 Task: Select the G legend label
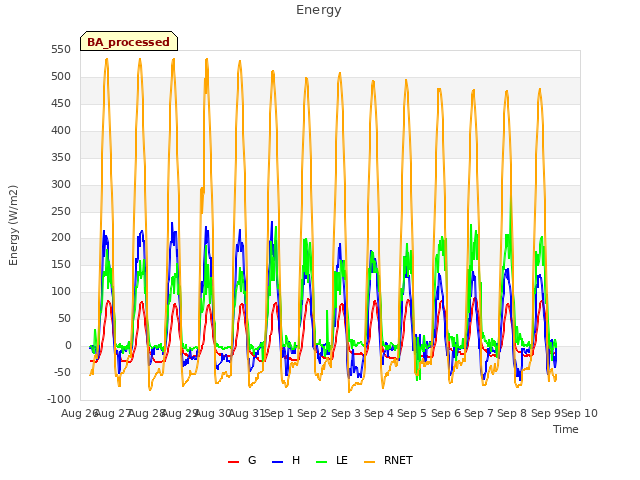tap(252, 460)
